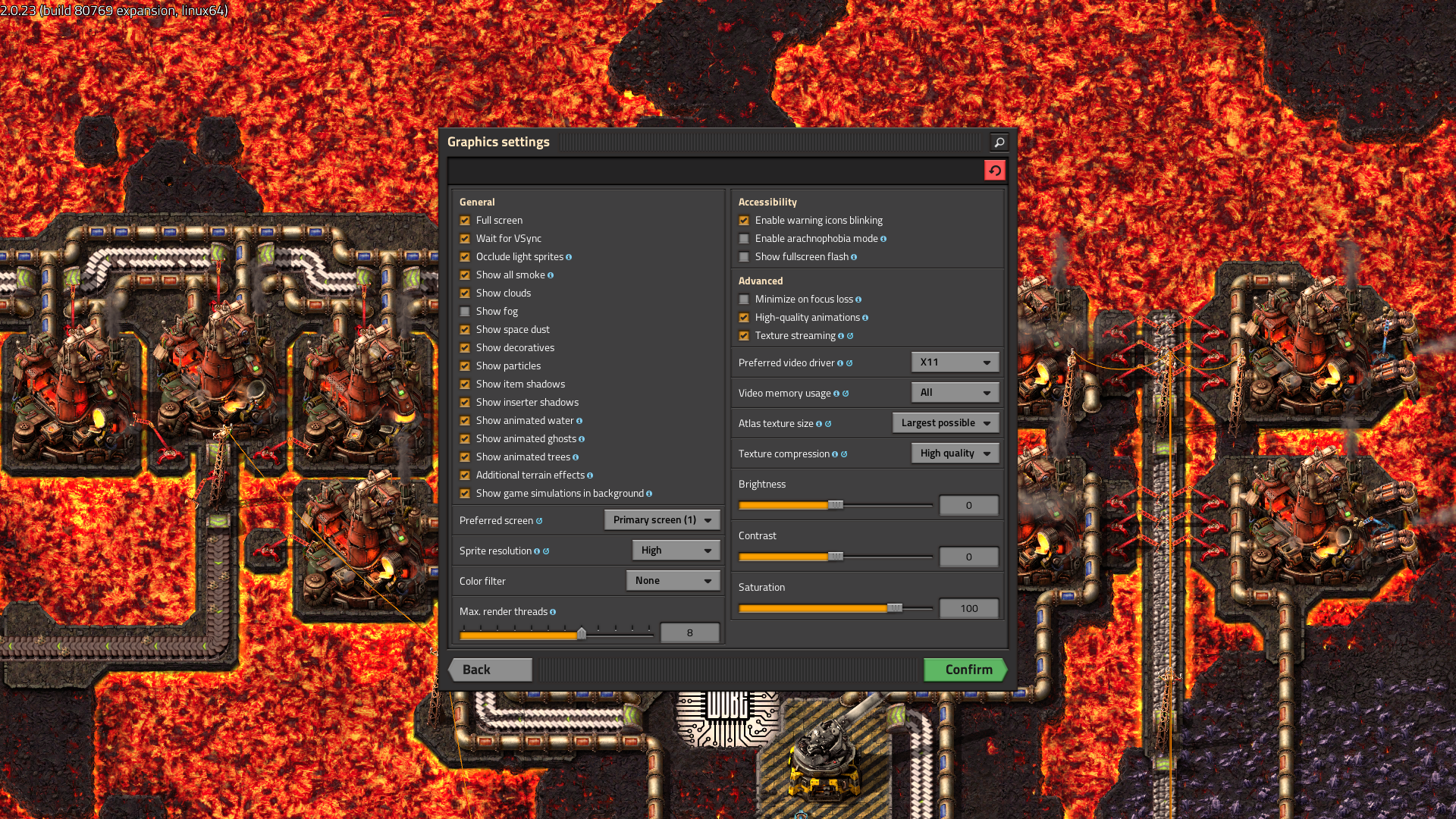Click info icon beside Additional terrain effects

(x=590, y=475)
